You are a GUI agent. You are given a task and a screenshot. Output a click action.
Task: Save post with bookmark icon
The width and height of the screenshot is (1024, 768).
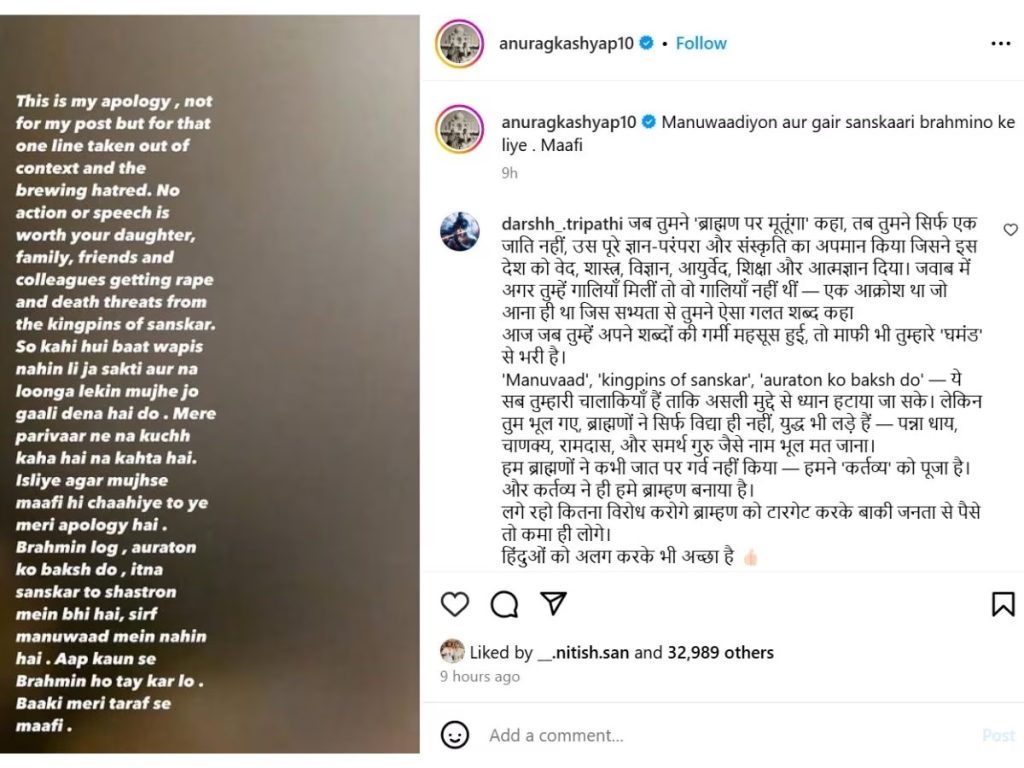pos(1003,604)
